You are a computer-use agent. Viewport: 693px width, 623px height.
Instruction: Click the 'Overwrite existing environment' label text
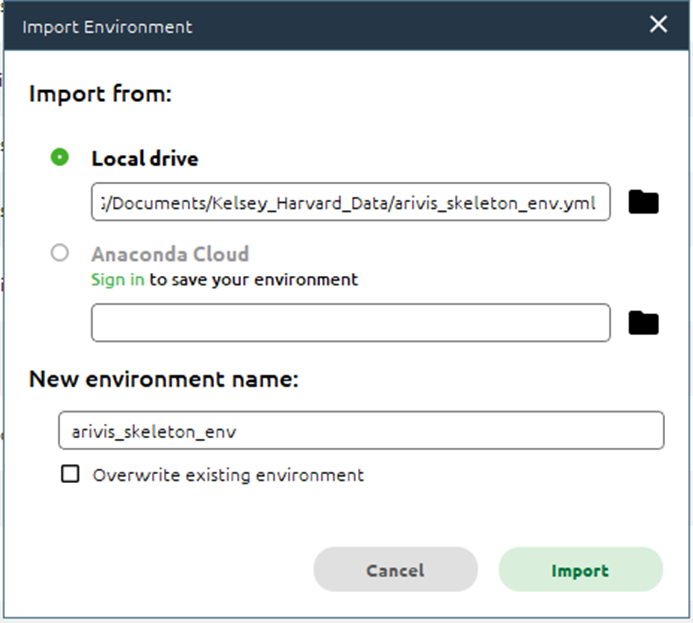point(228,475)
